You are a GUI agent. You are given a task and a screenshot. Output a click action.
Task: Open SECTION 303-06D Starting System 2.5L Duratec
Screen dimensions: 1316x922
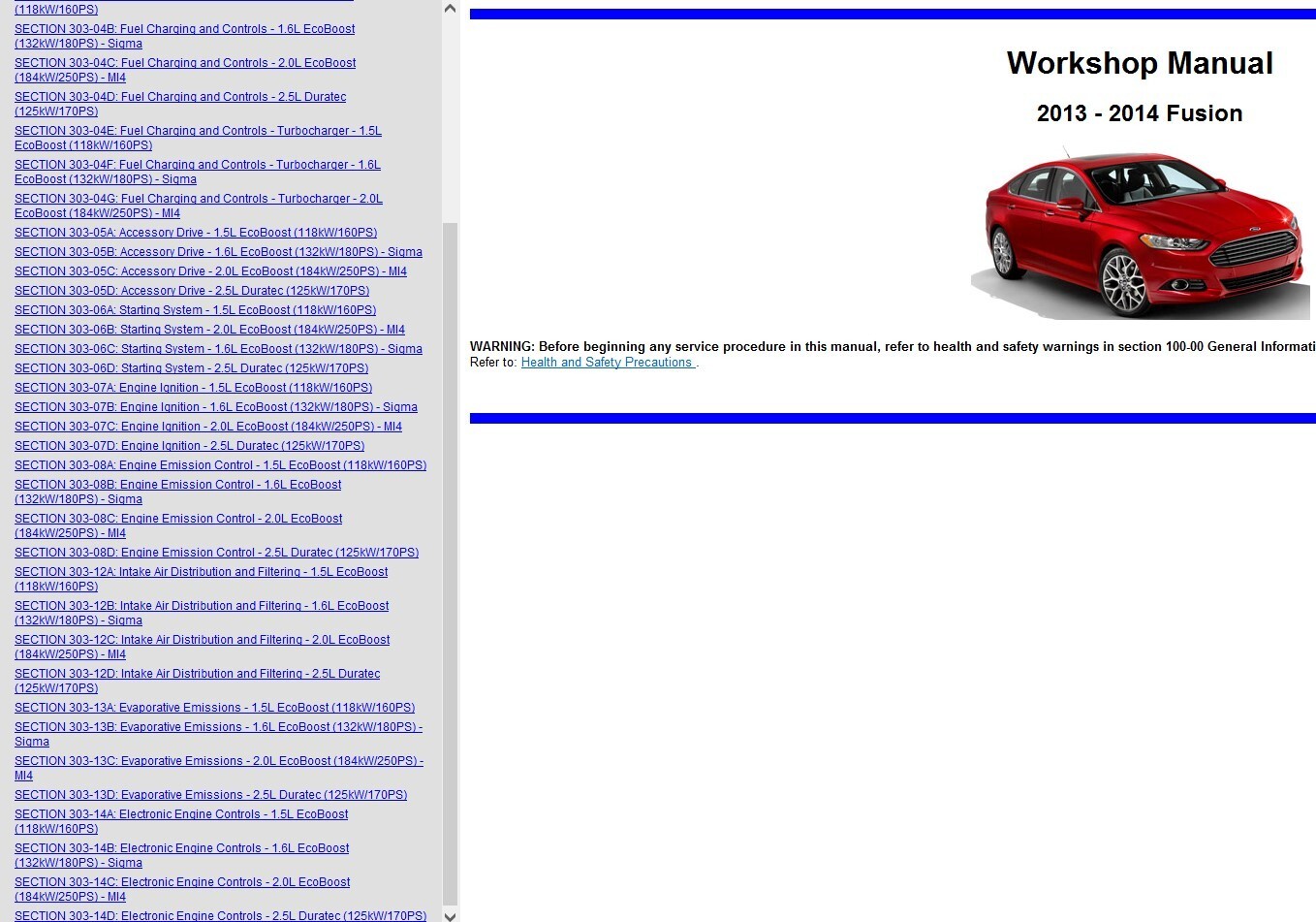(x=191, y=368)
